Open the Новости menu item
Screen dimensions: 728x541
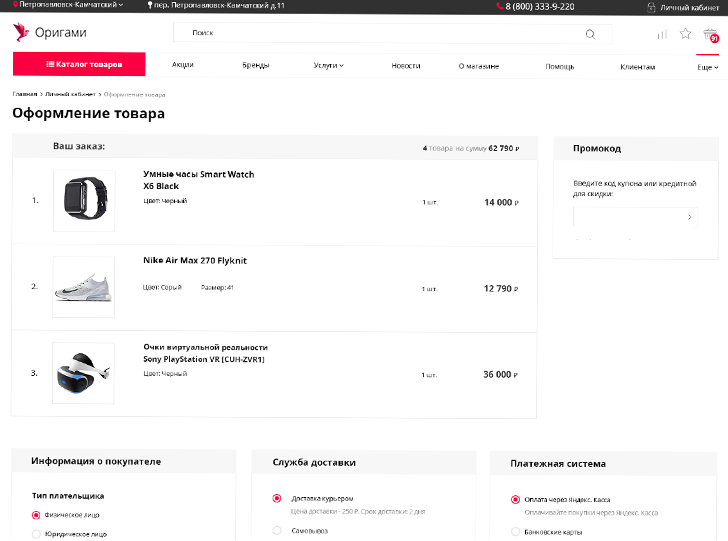coord(406,66)
